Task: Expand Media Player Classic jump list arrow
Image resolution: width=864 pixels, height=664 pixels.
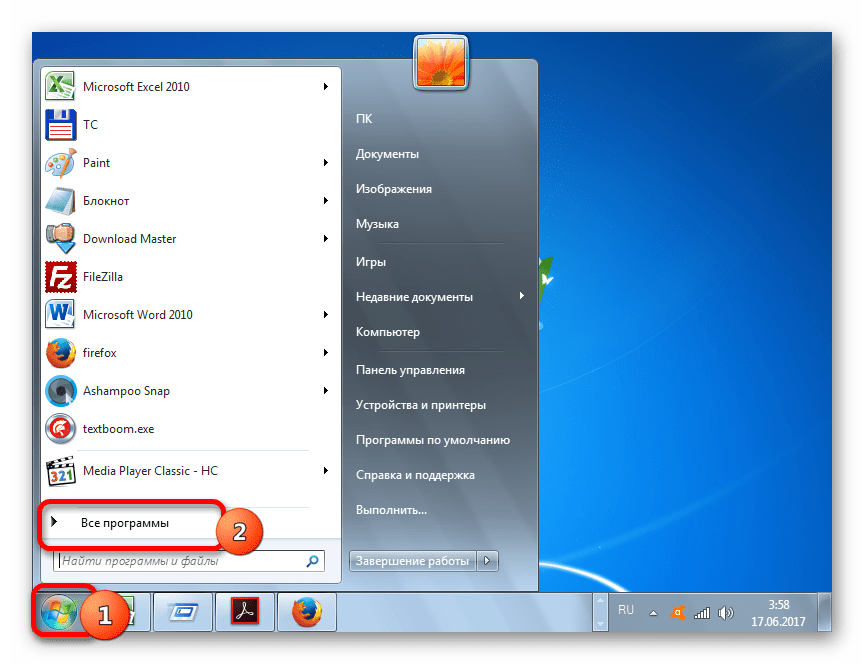Action: coord(326,471)
